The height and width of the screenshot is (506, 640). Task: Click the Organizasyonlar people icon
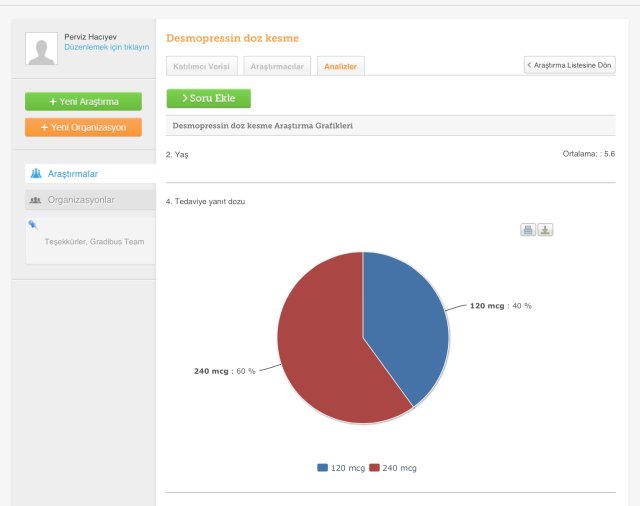pyautogui.click(x=36, y=200)
